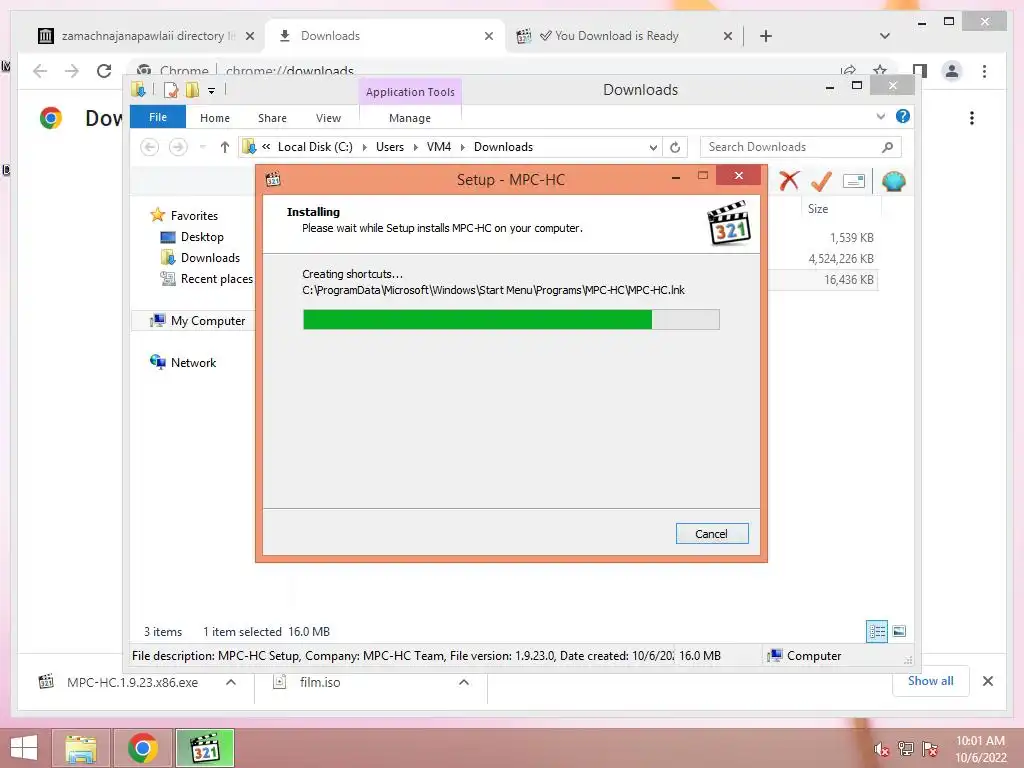Click the search magnifier icon in the explorer
1024x768 pixels.
pos(887,147)
